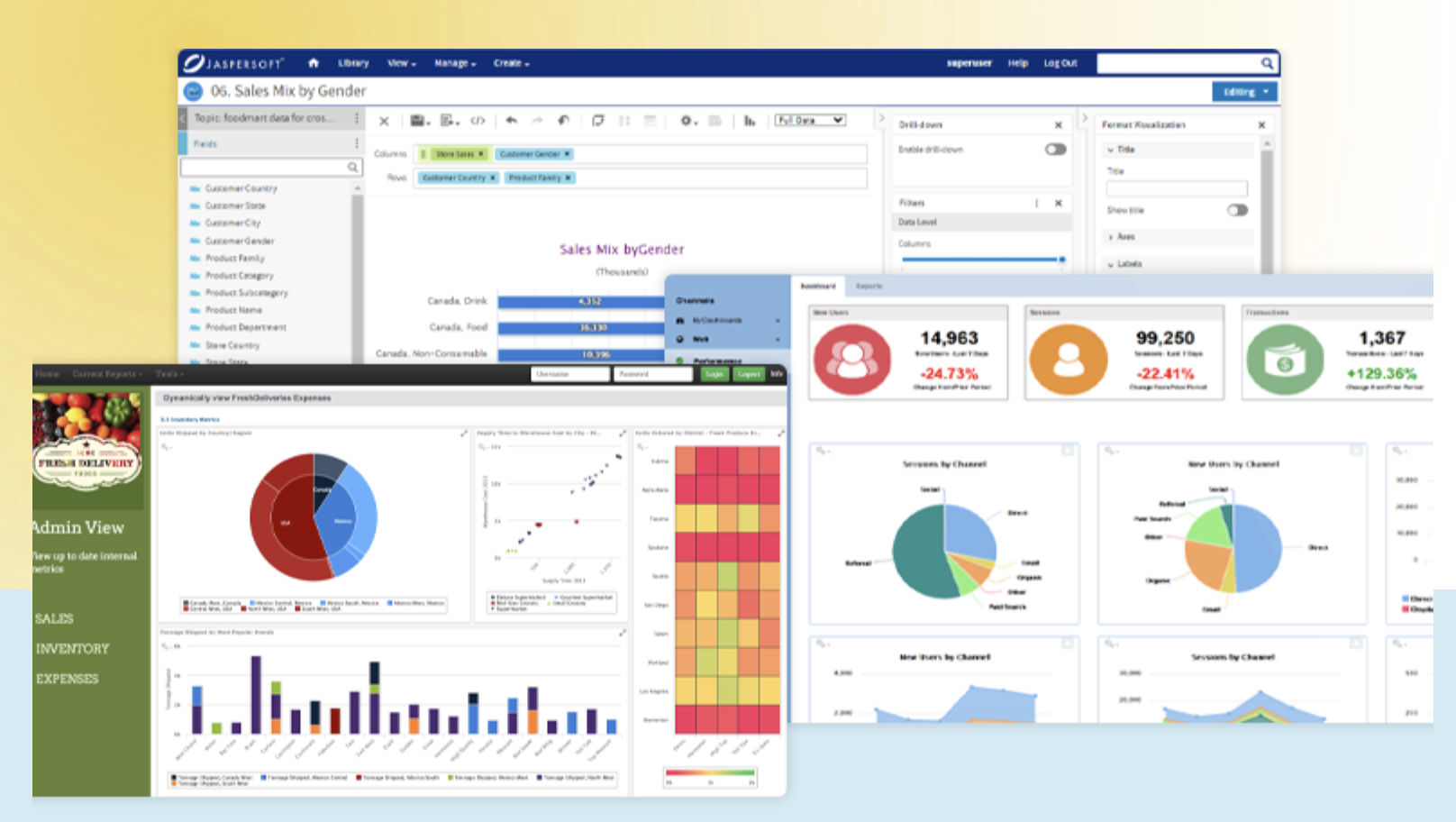Close the Format Visualization panel
The width and height of the screenshot is (1456, 822).
tap(1261, 125)
